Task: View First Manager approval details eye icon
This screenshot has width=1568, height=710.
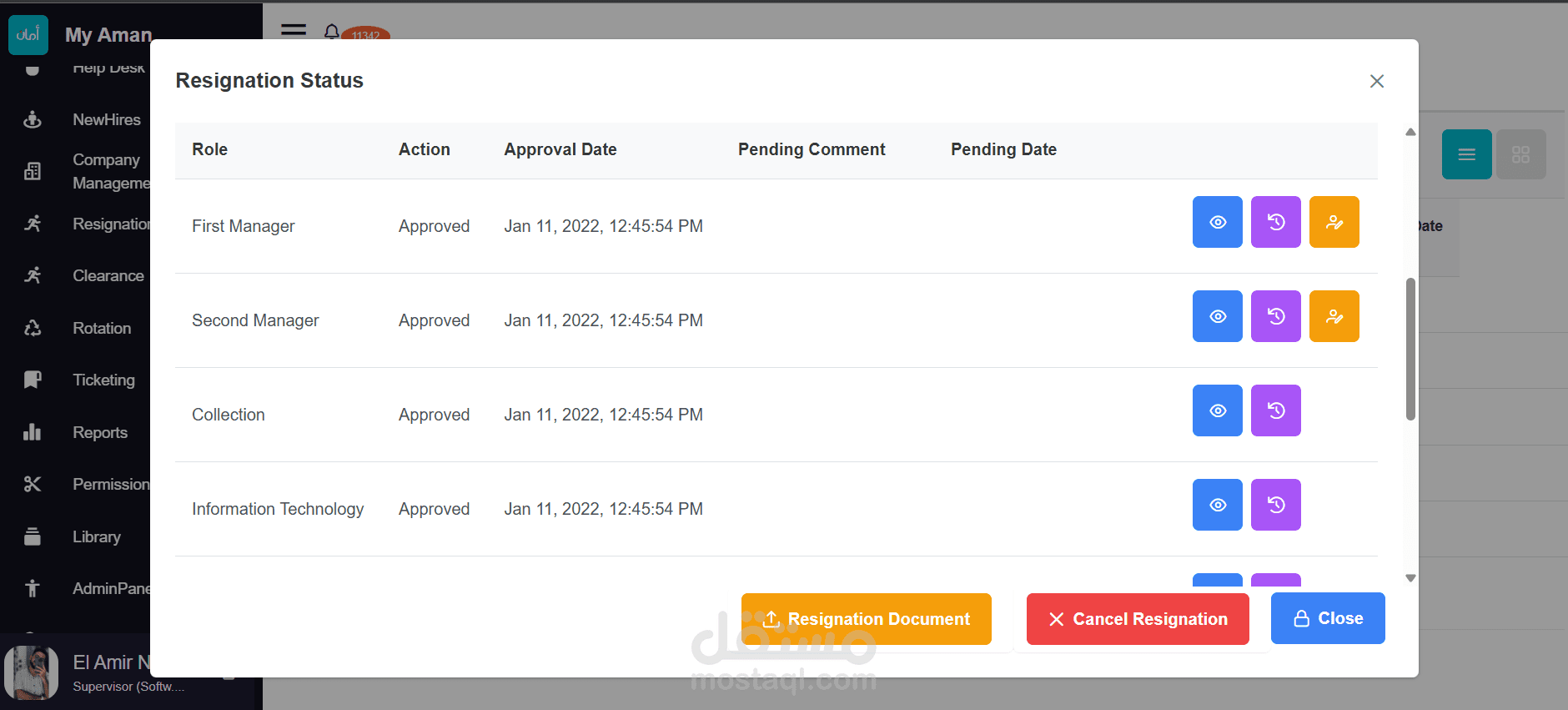Action: (x=1217, y=222)
